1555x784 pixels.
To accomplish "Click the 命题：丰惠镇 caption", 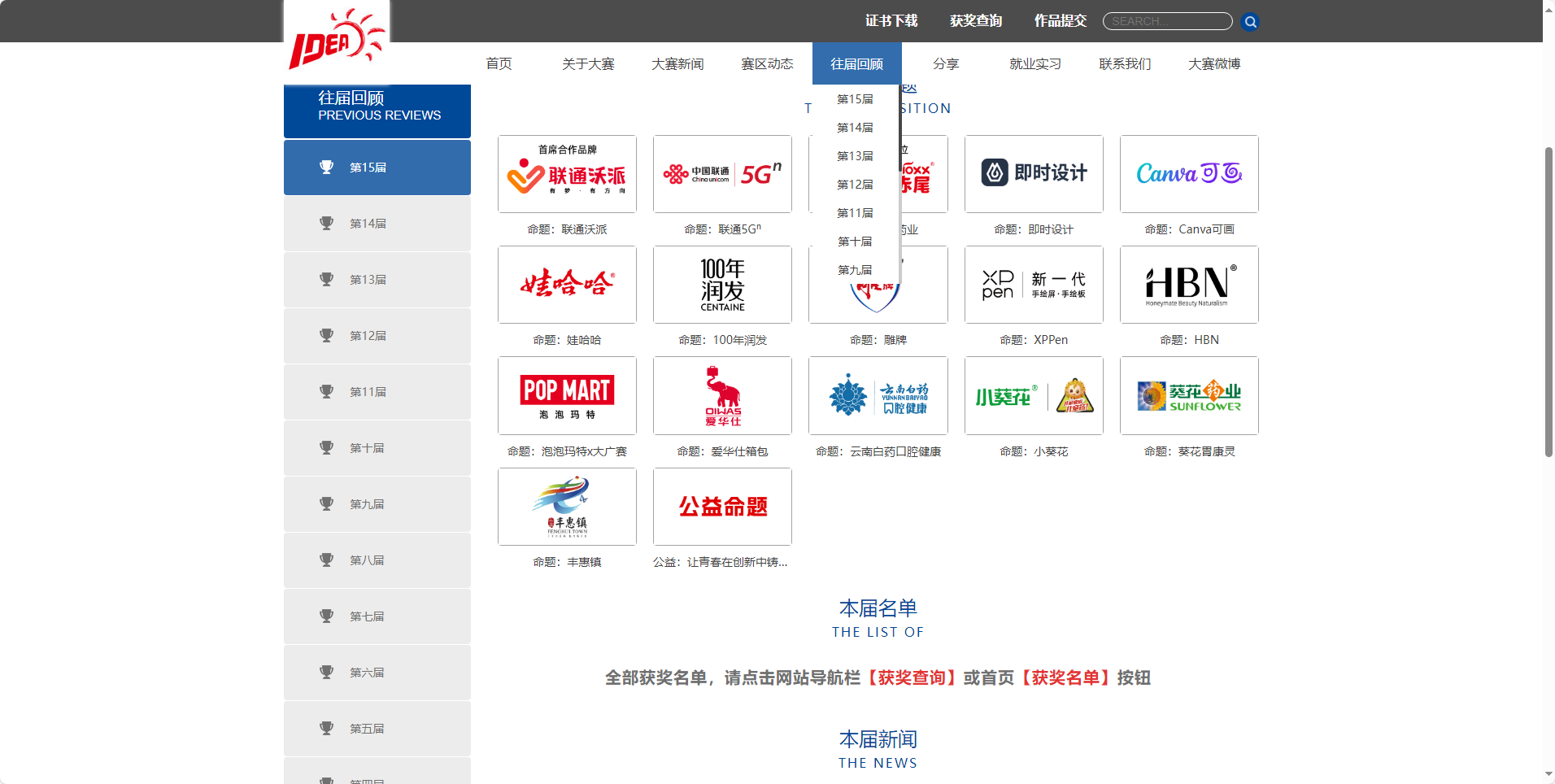I will (567, 562).
